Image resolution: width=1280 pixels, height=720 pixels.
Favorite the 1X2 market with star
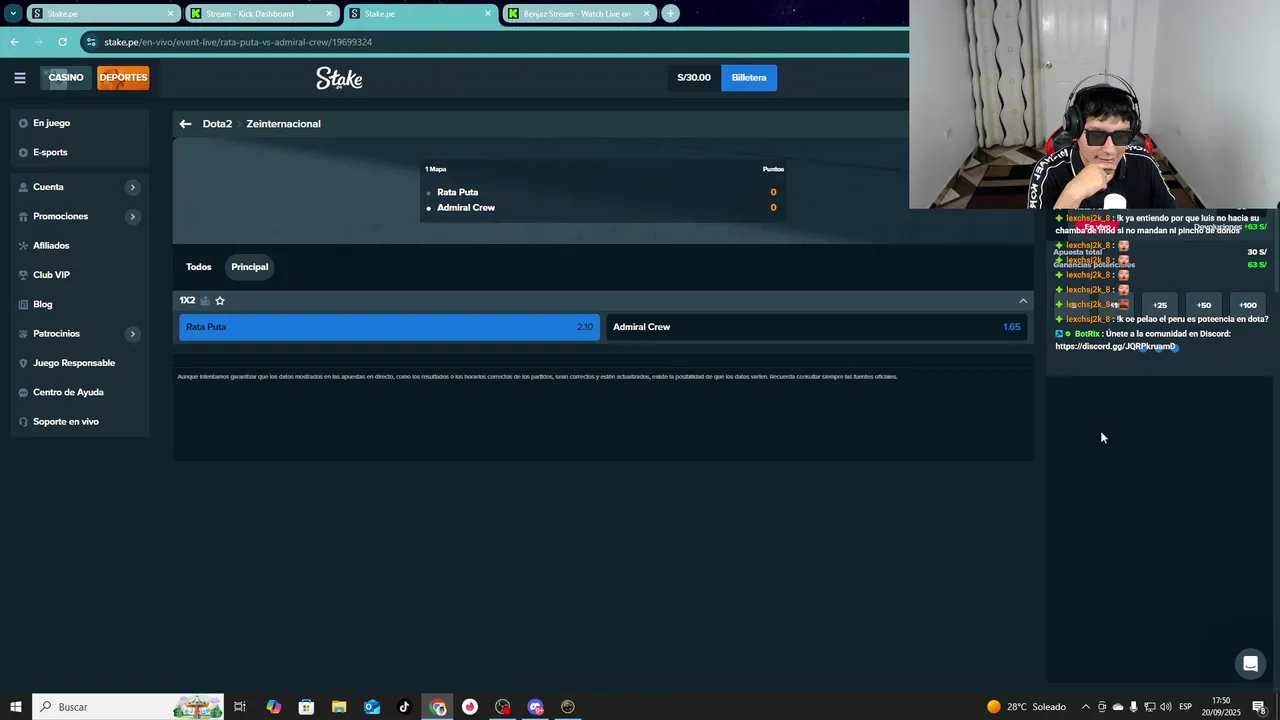(220, 301)
